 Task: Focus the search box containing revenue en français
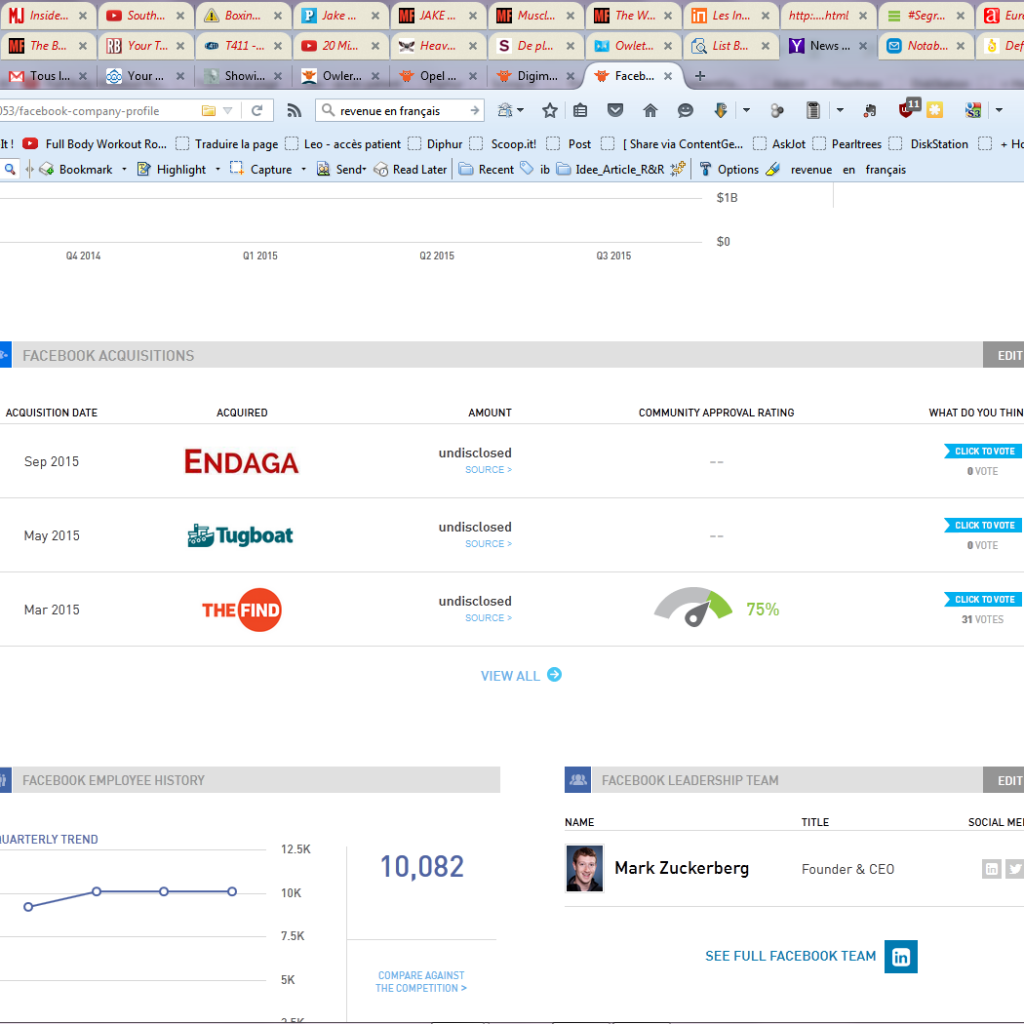[401, 110]
